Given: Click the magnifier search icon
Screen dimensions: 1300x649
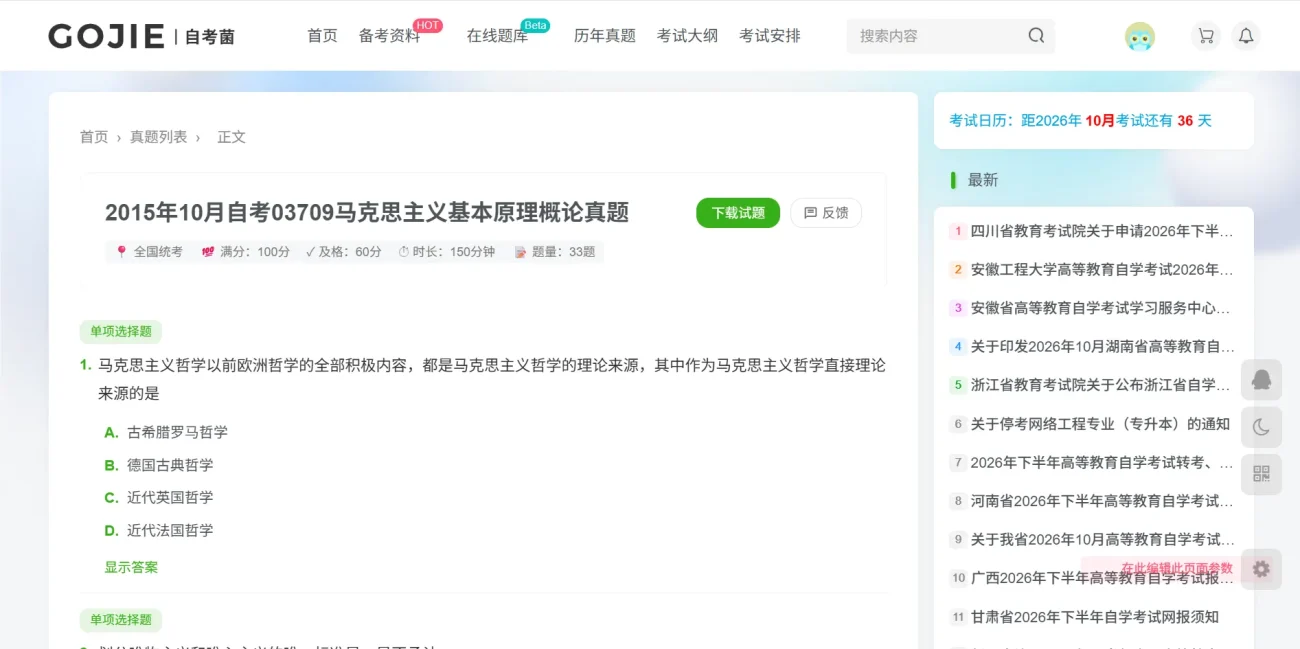Looking at the screenshot, I should click(x=1036, y=36).
